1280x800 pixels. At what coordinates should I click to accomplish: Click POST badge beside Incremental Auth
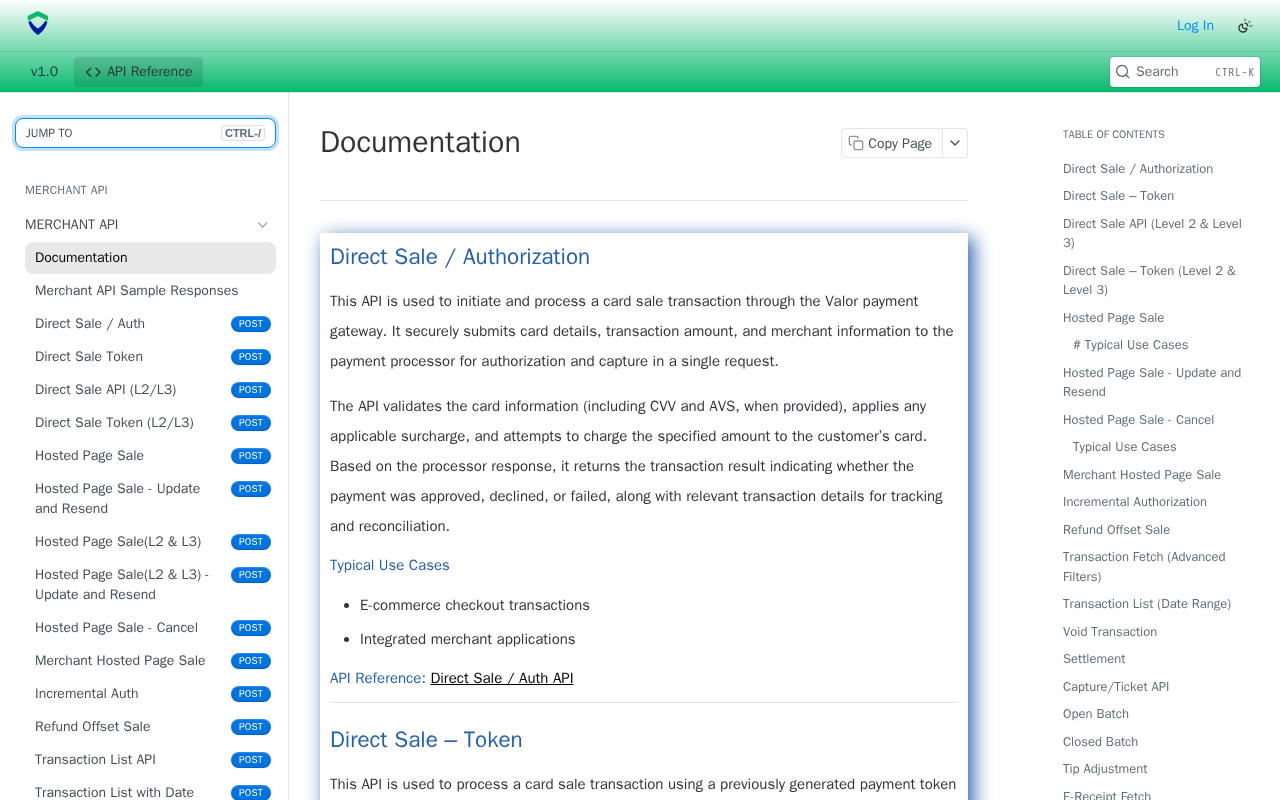coord(251,694)
